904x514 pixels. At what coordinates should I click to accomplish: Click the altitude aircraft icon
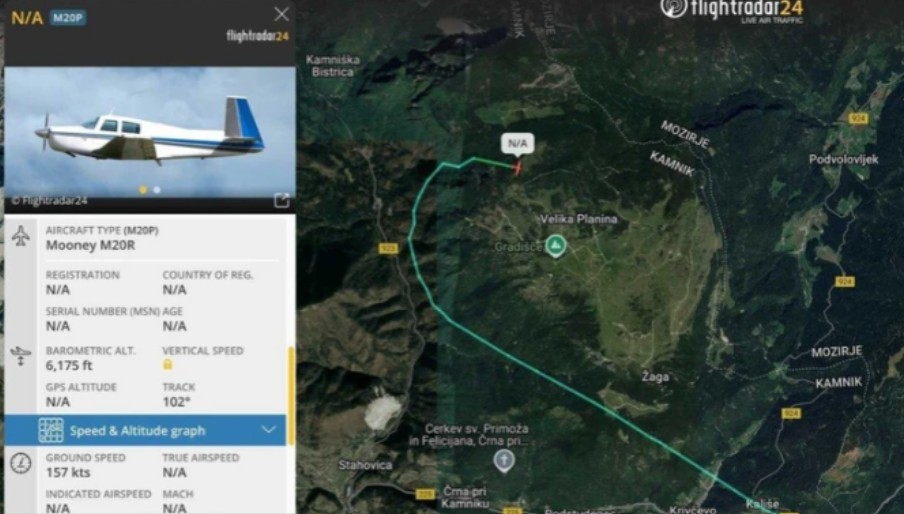[x=21, y=356]
